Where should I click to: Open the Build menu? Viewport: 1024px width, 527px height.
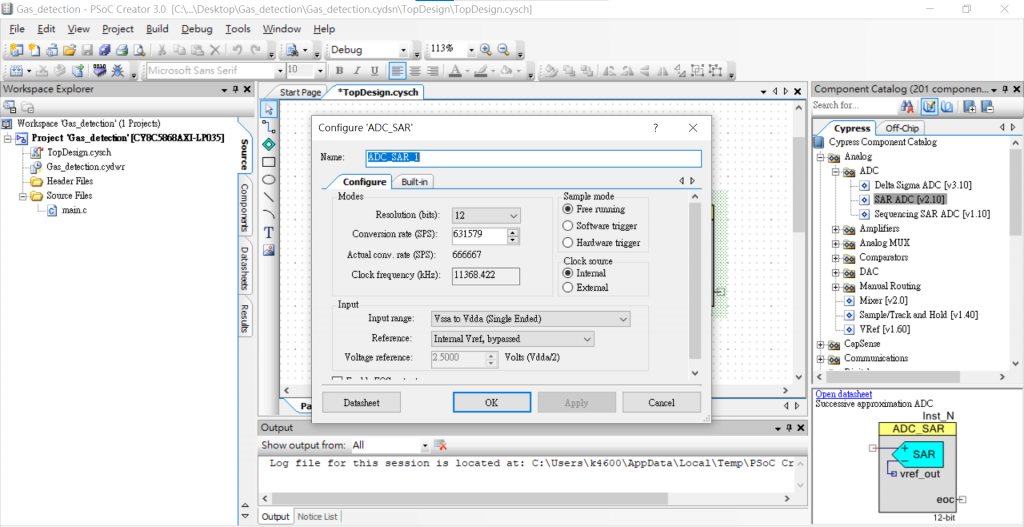click(157, 29)
